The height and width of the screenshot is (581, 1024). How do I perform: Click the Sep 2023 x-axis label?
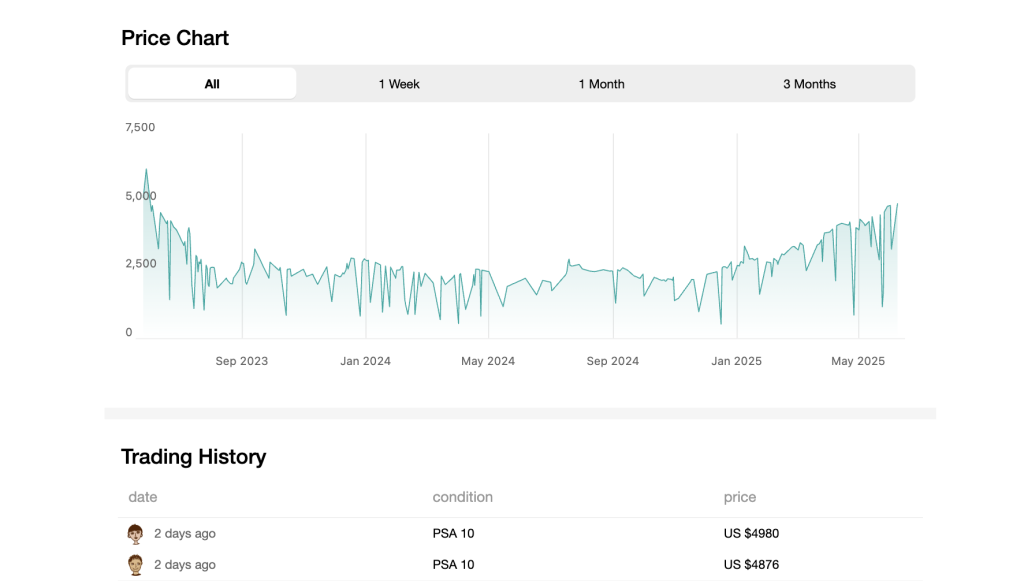pyautogui.click(x=242, y=361)
